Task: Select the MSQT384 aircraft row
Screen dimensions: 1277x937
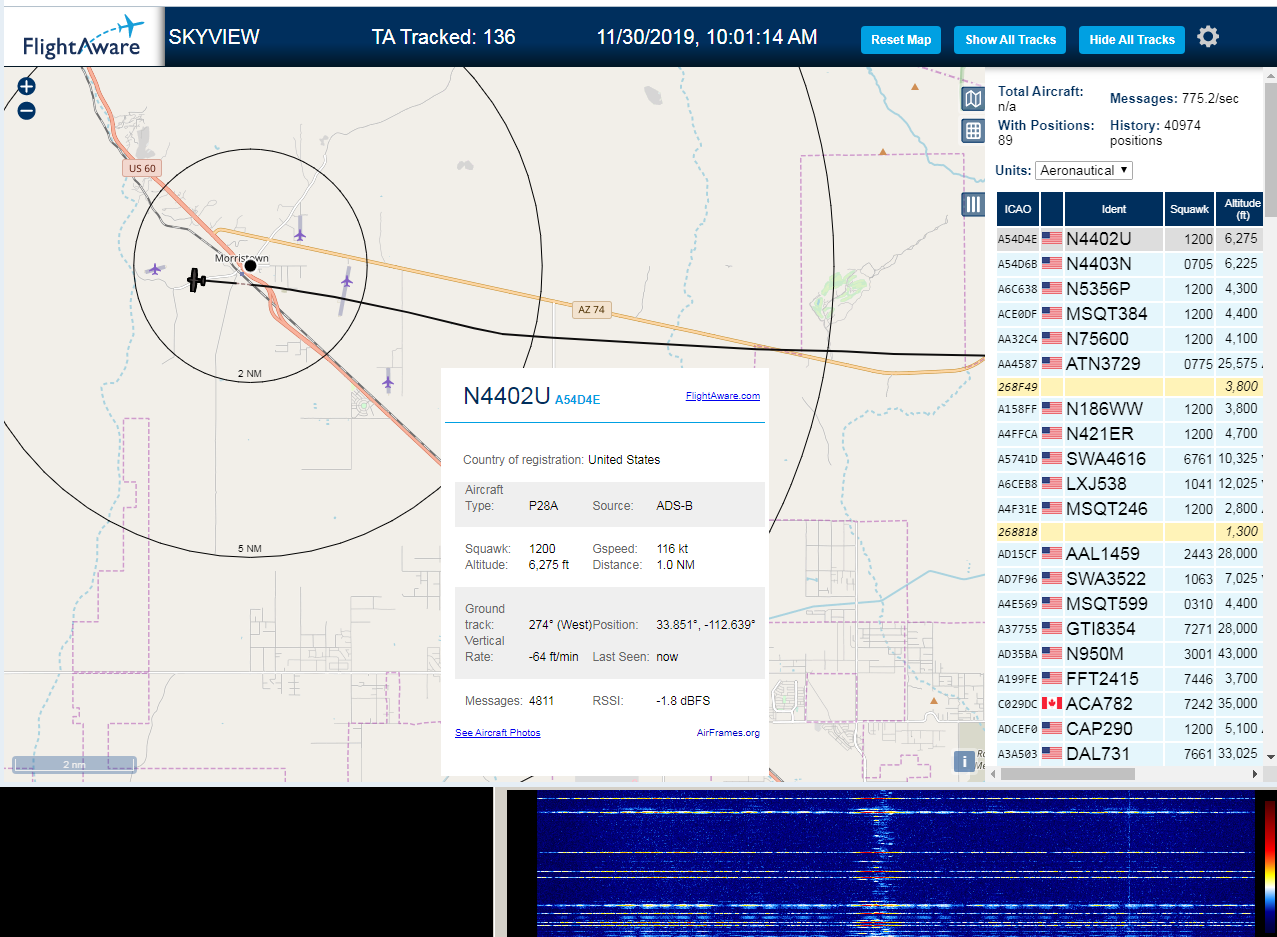Action: coord(1130,314)
